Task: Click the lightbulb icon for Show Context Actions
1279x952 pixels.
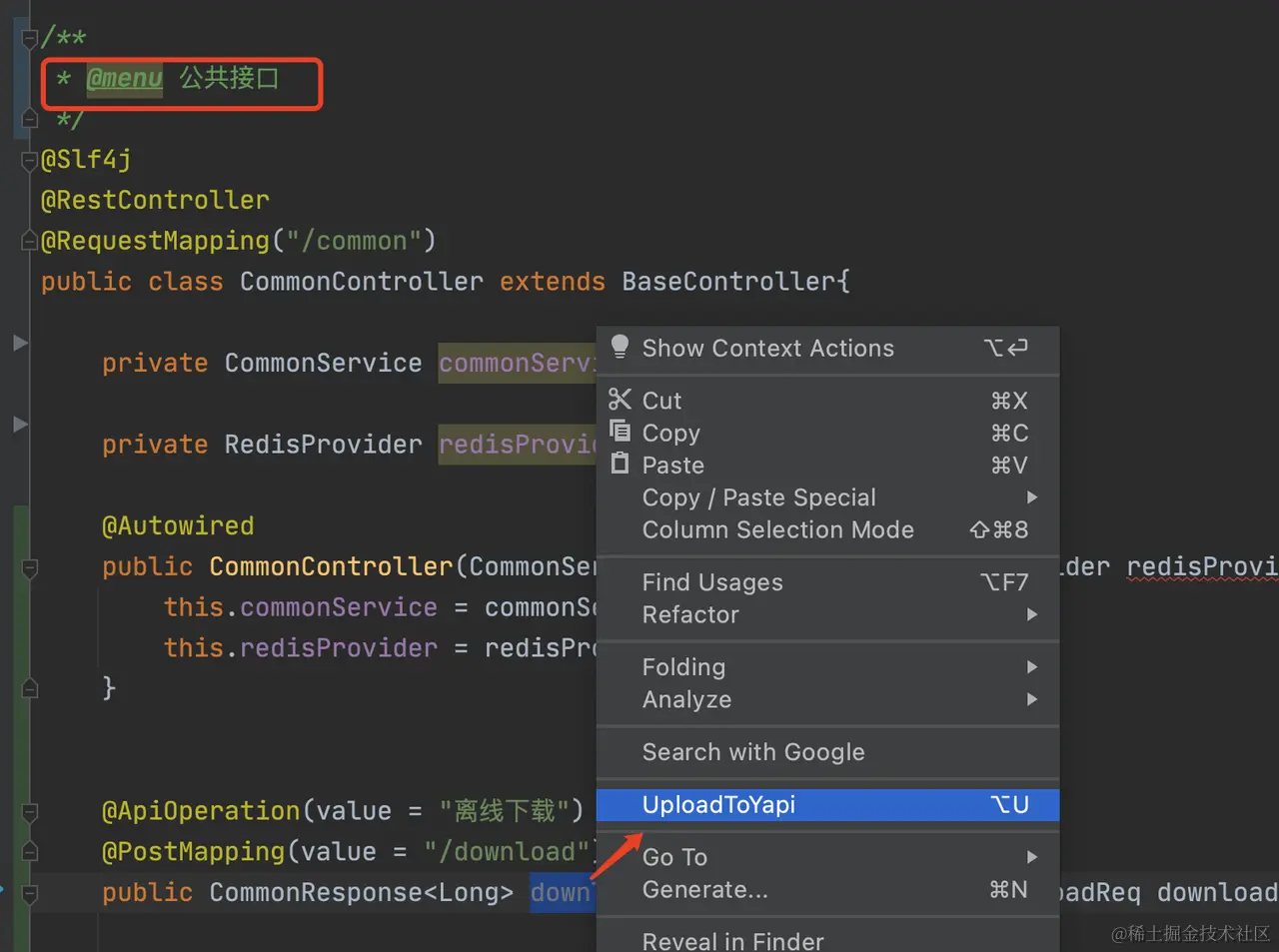Action: 620,347
